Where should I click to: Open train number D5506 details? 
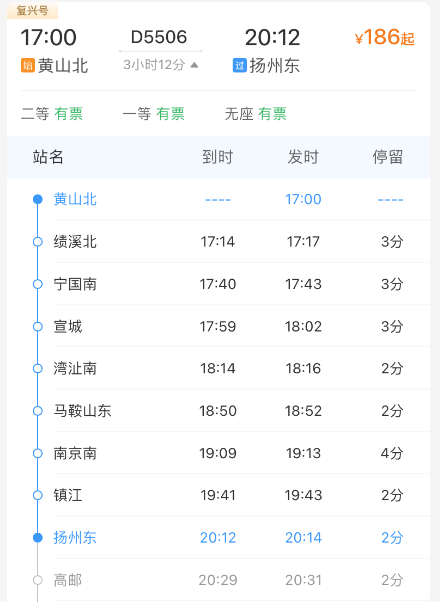159,37
